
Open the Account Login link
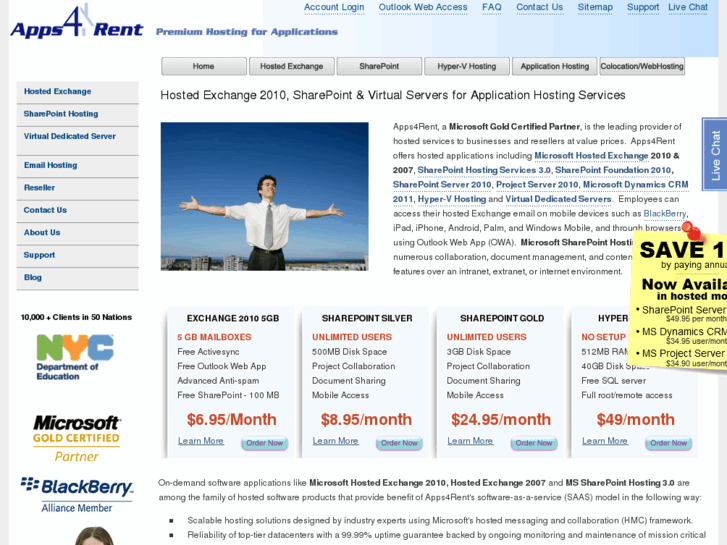point(334,7)
